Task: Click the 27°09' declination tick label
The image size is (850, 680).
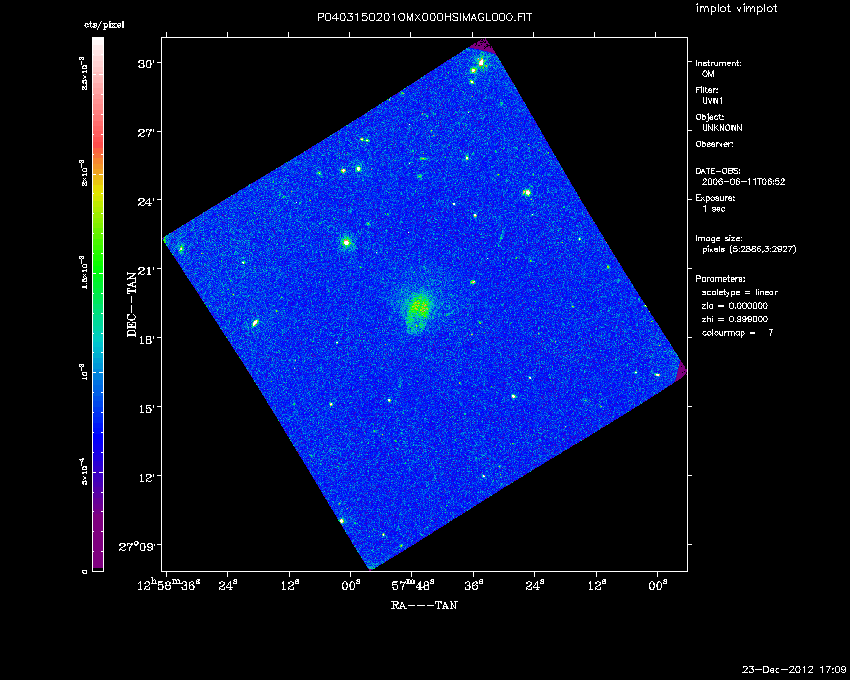Action: (x=137, y=546)
